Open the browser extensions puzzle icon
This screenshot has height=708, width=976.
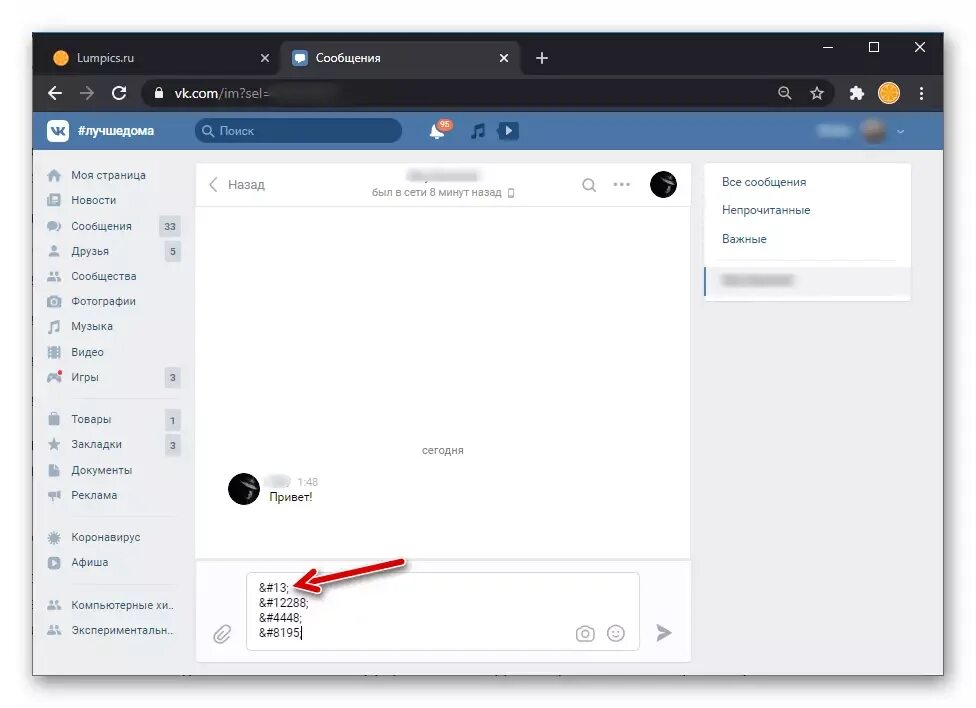pyautogui.click(x=857, y=93)
